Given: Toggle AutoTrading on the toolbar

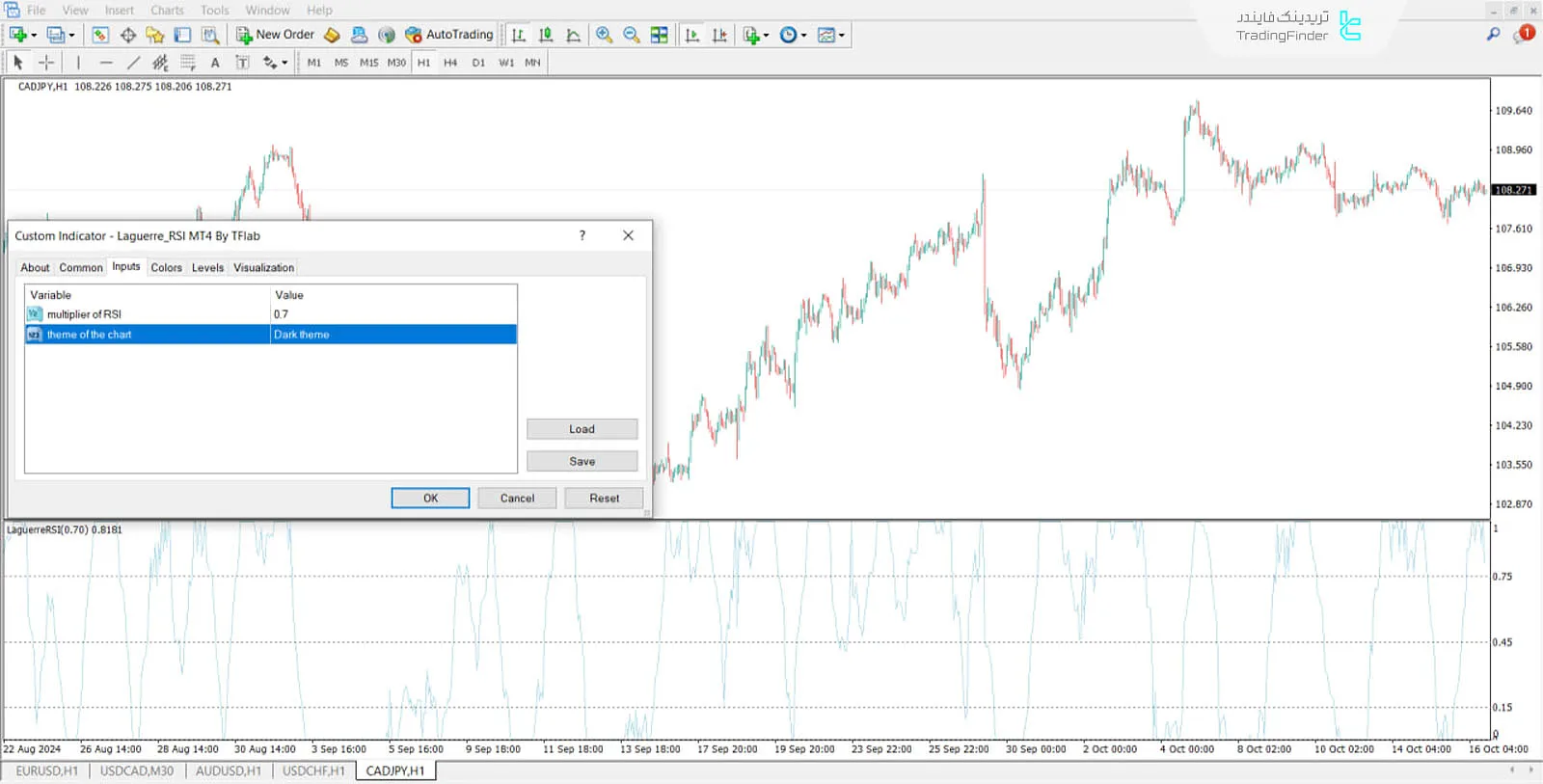Looking at the screenshot, I should [448, 35].
